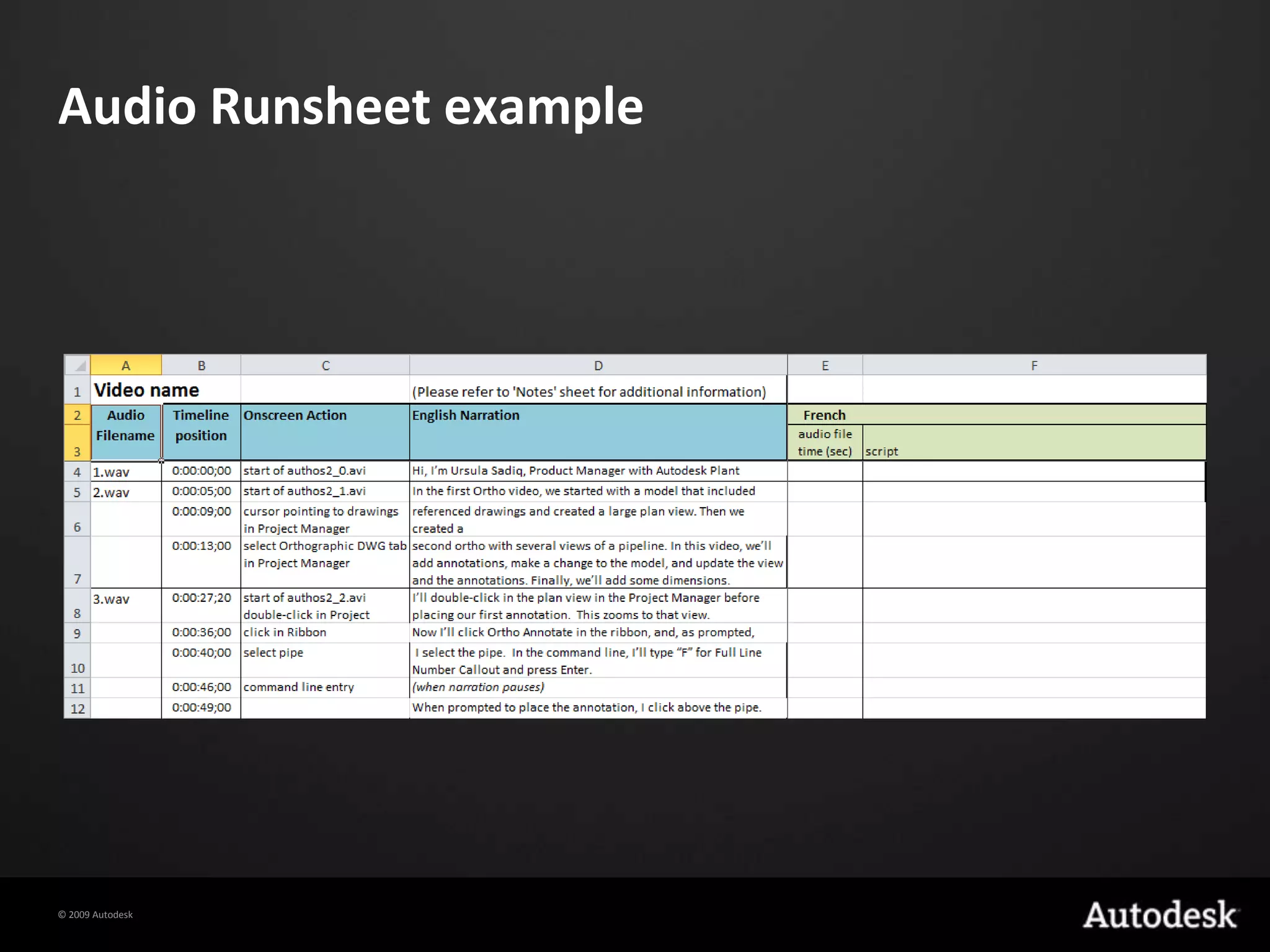Click row 7 header number
This screenshot has width=1270, height=952.
click(78, 578)
